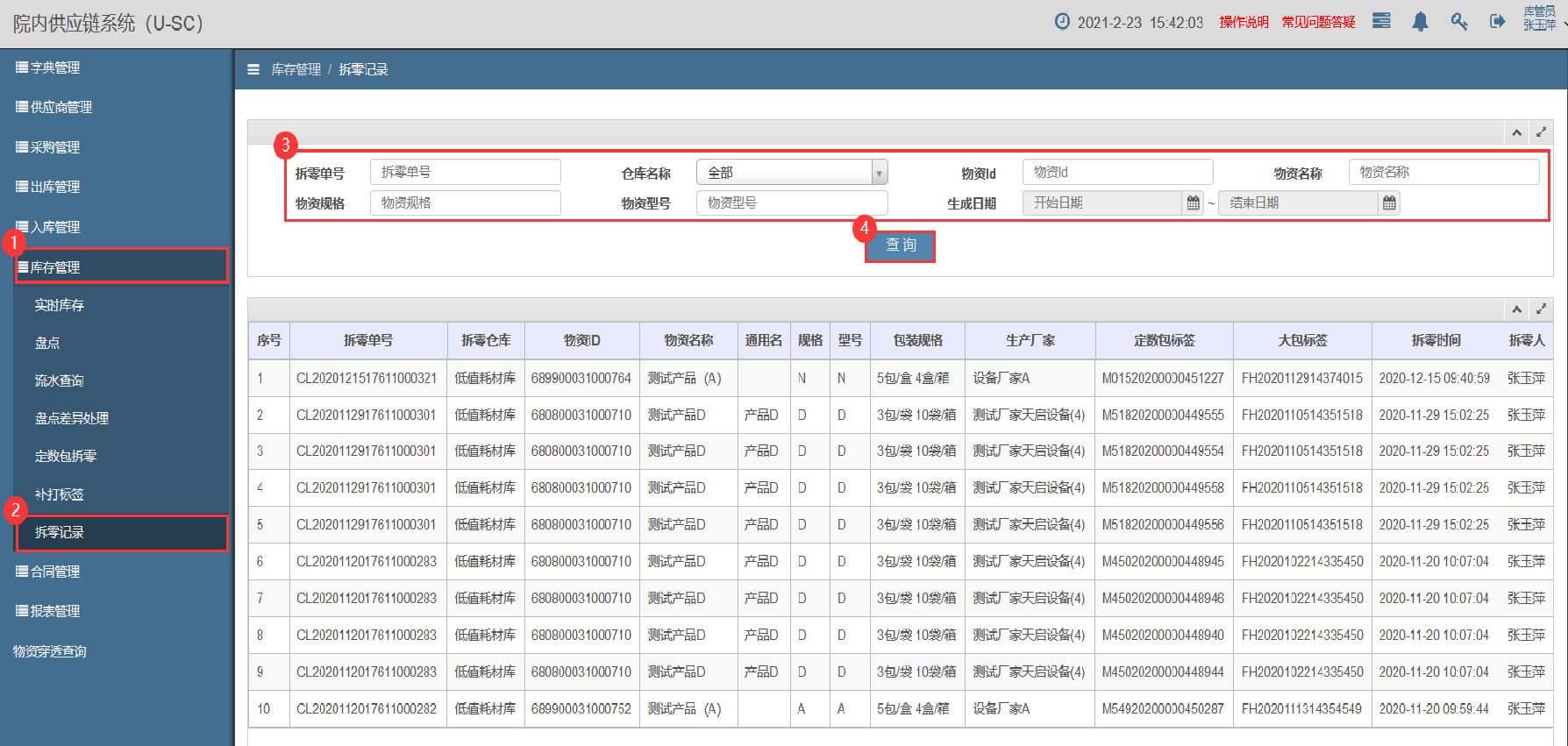Select order cell CL202011201761​1000282
Image resolution: width=1568 pixels, height=746 pixels.
367,708
